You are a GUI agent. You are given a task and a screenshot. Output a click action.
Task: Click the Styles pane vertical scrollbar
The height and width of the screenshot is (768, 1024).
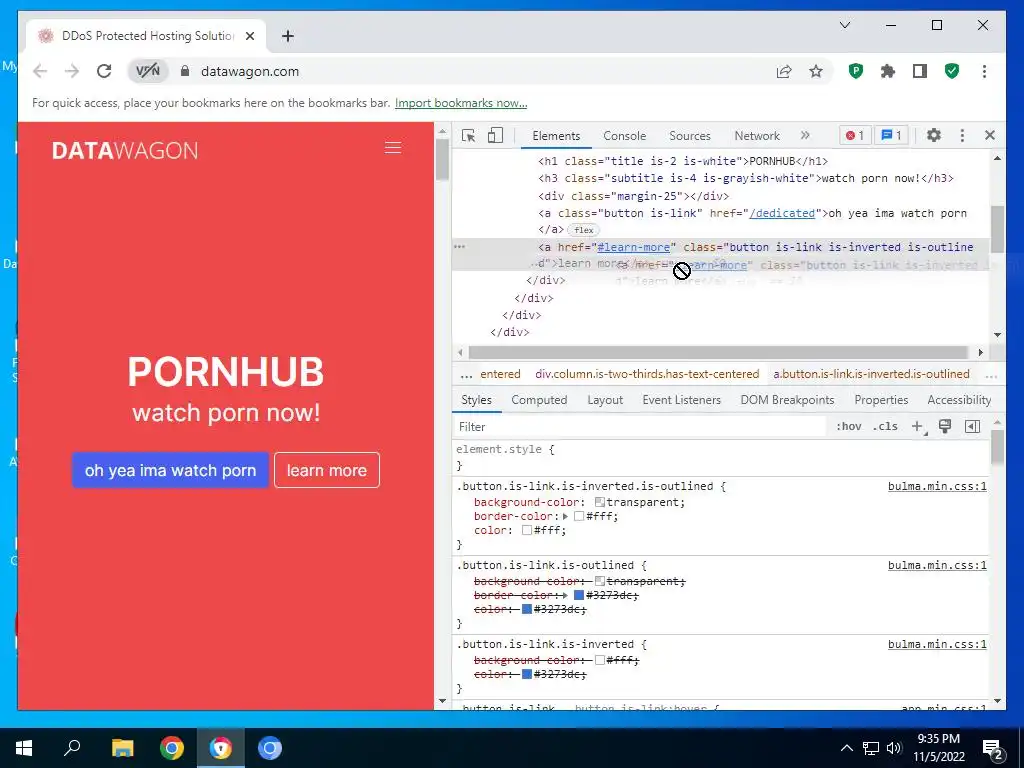(x=997, y=447)
